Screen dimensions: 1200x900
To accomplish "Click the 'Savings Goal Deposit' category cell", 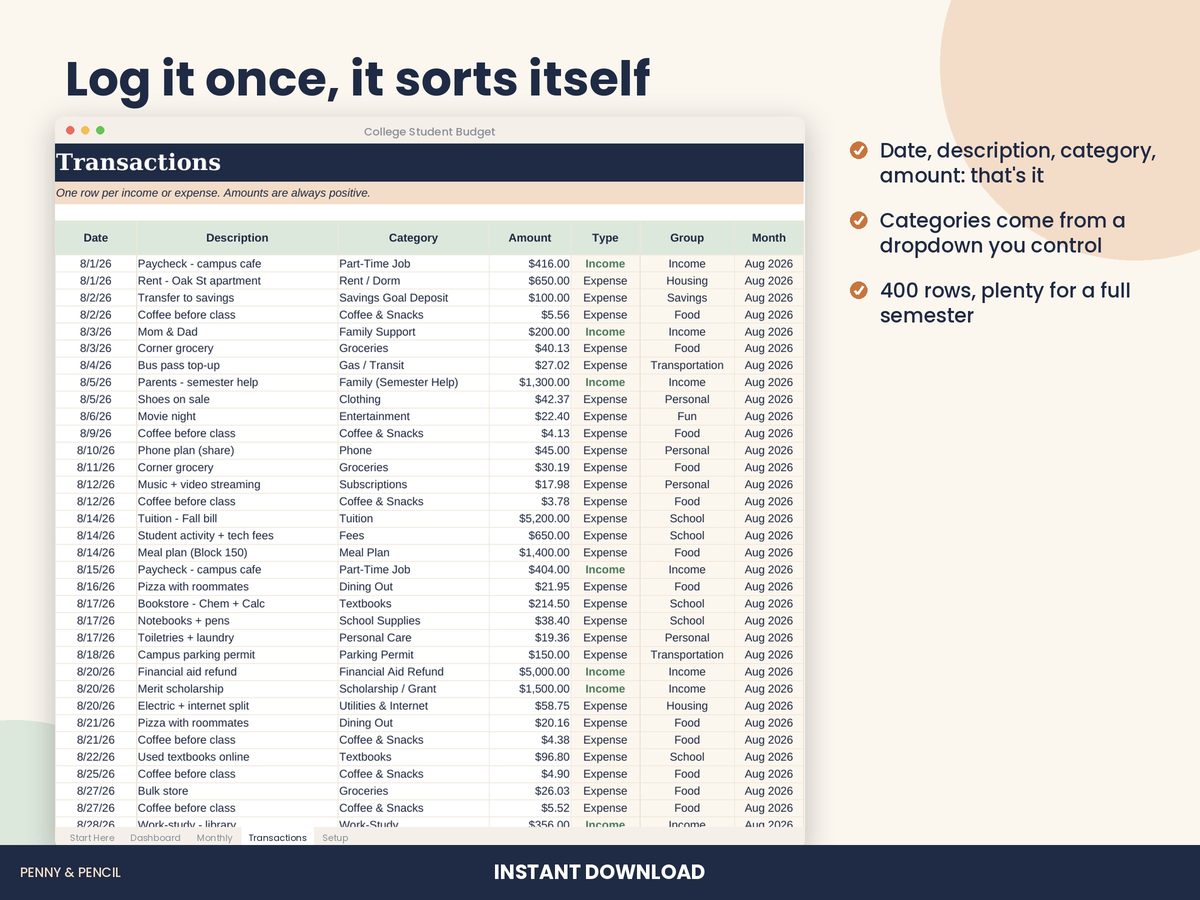I will pyautogui.click(x=413, y=298).
